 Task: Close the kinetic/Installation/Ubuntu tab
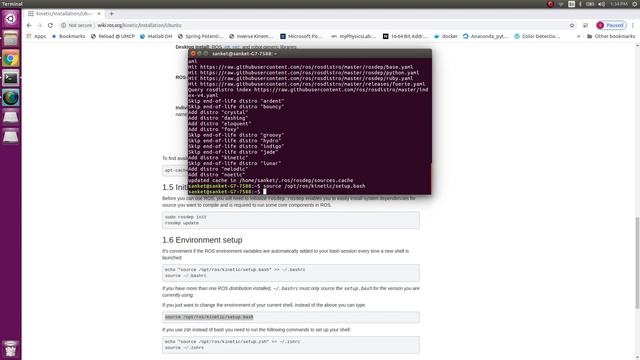pyautogui.click(x=99, y=13)
